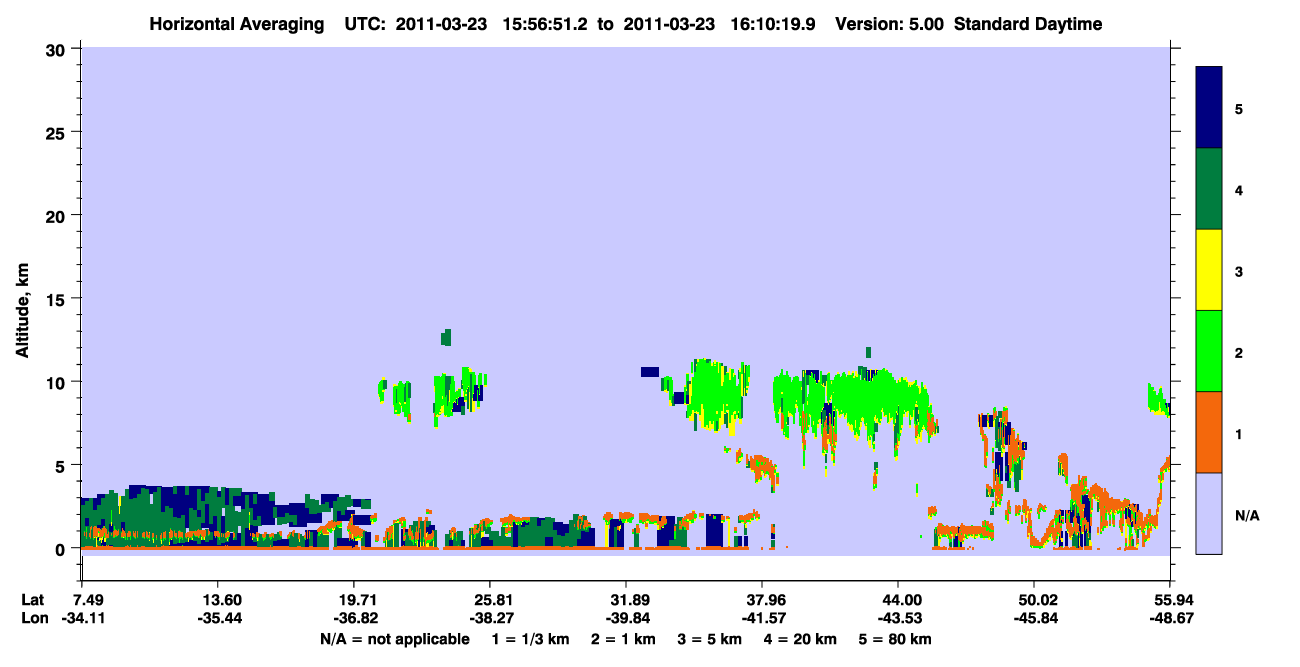The image size is (1300, 667).
Task: Click the longitude -48.67 axis label
Action: point(1170,618)
